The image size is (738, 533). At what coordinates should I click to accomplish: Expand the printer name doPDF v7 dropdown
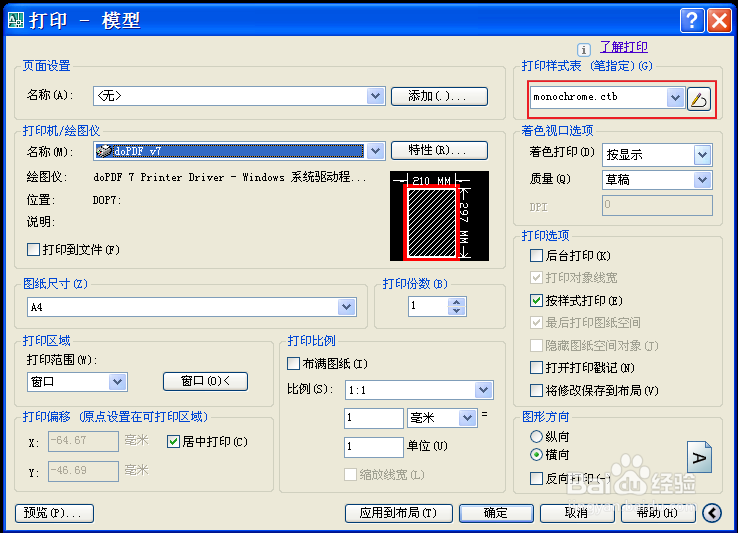375,151
